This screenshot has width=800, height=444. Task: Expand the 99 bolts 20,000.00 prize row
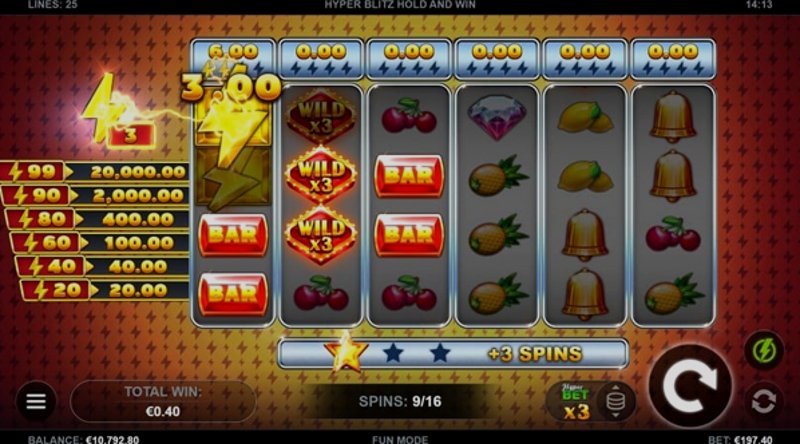pos(95,172)
